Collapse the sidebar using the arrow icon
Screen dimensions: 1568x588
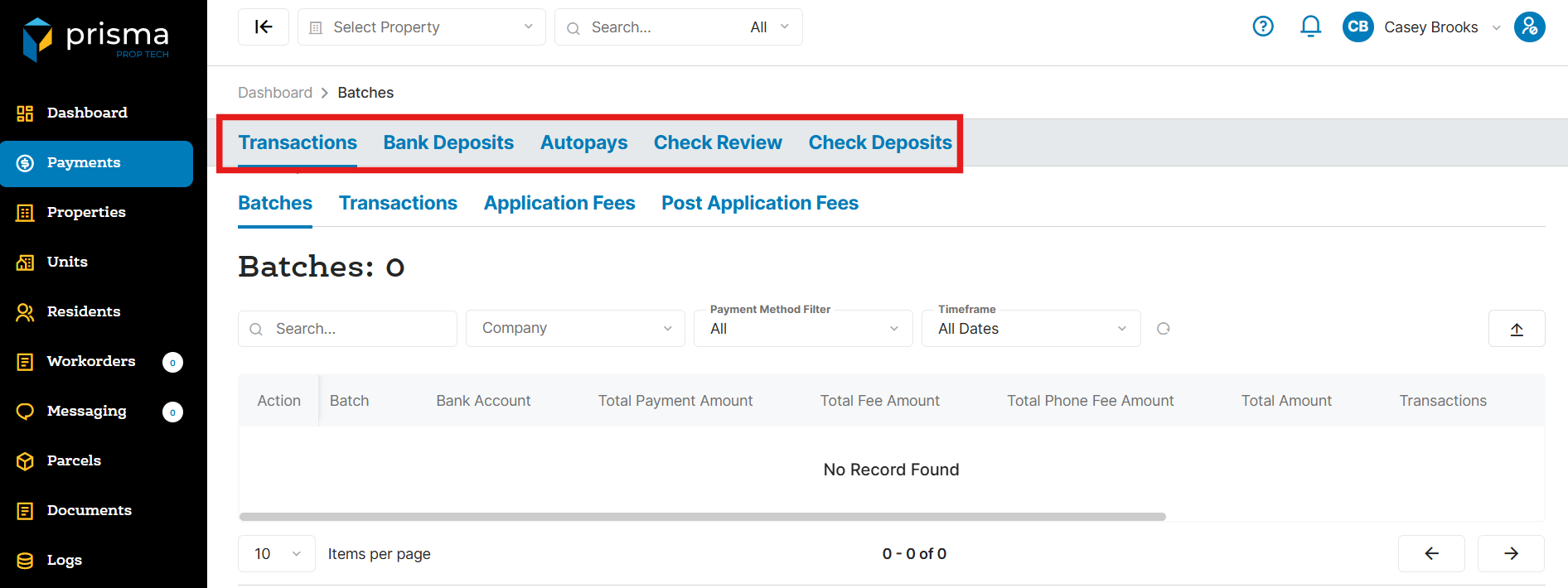tap(264, 27)
